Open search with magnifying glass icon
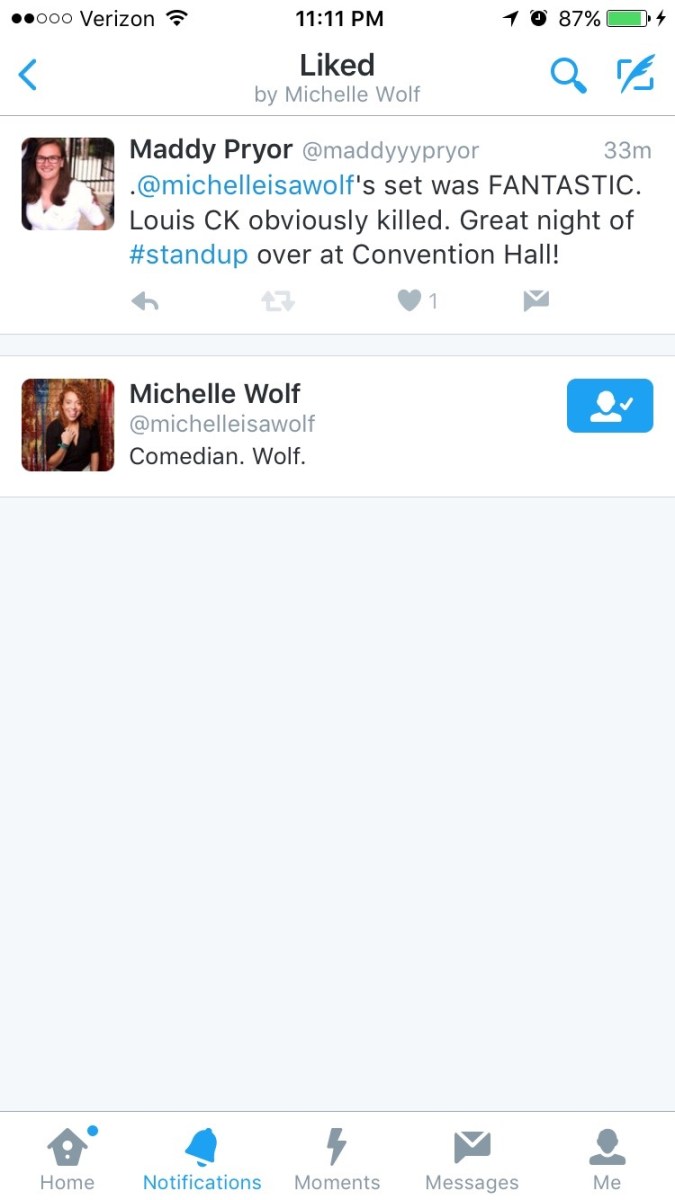The image size is (675, 1200). coord(568,75)
